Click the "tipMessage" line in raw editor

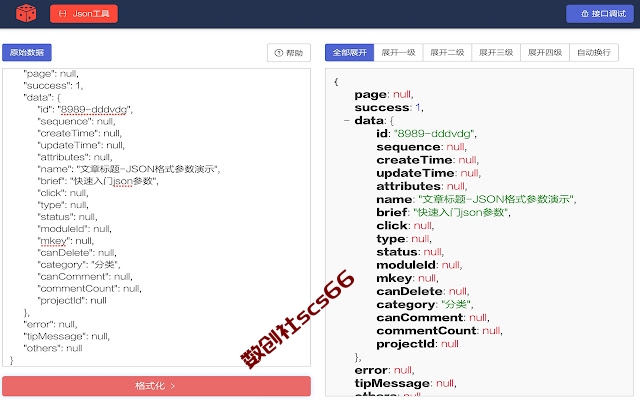[x=67, y=337]
